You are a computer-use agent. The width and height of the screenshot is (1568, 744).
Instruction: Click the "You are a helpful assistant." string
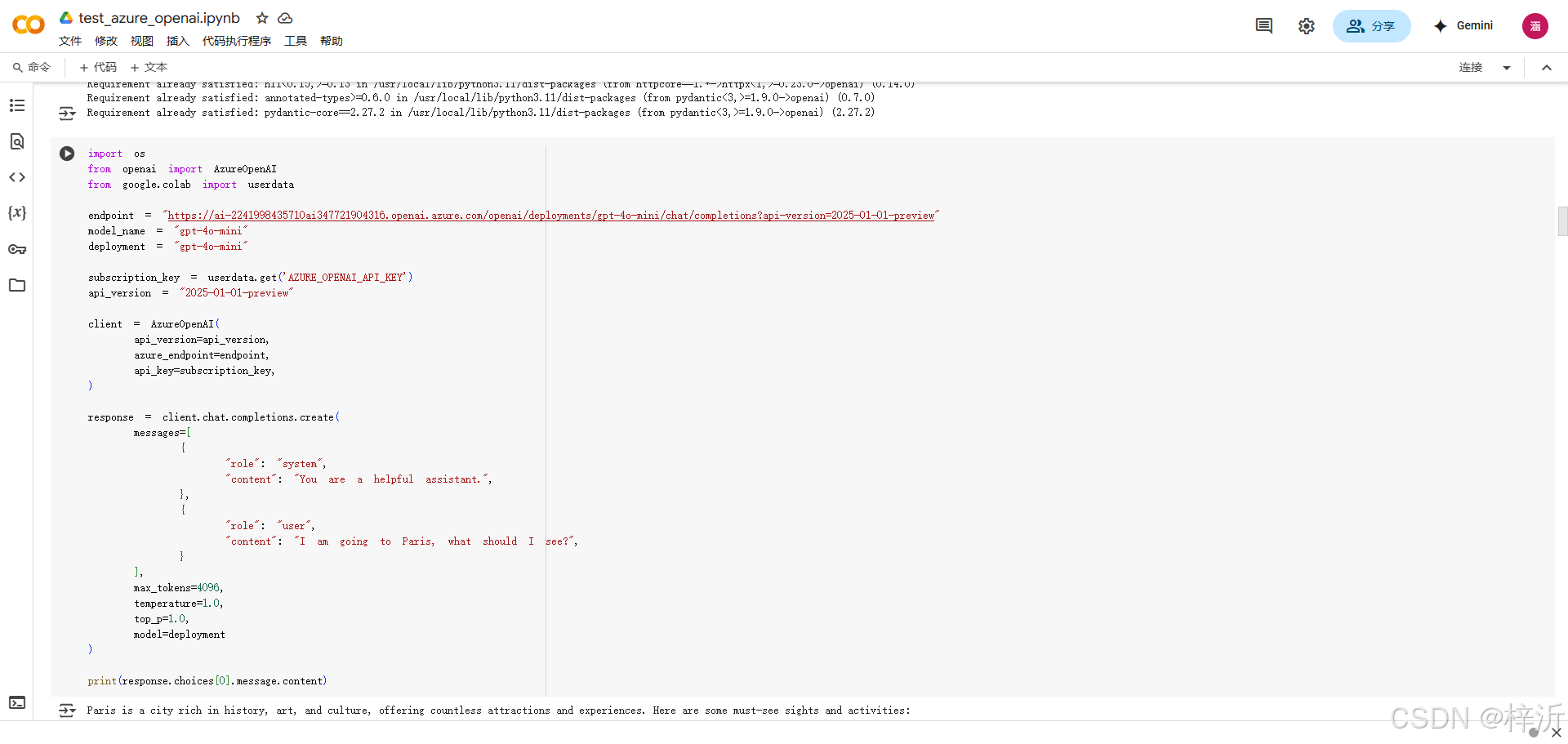[391, 479]
